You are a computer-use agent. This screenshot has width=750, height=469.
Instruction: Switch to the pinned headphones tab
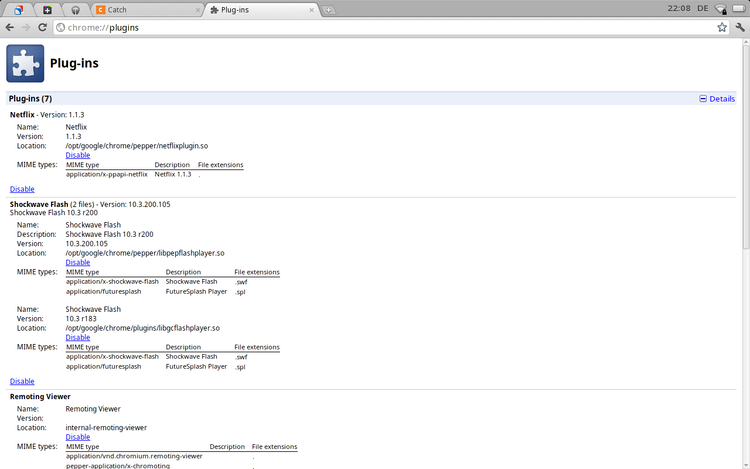75,10
